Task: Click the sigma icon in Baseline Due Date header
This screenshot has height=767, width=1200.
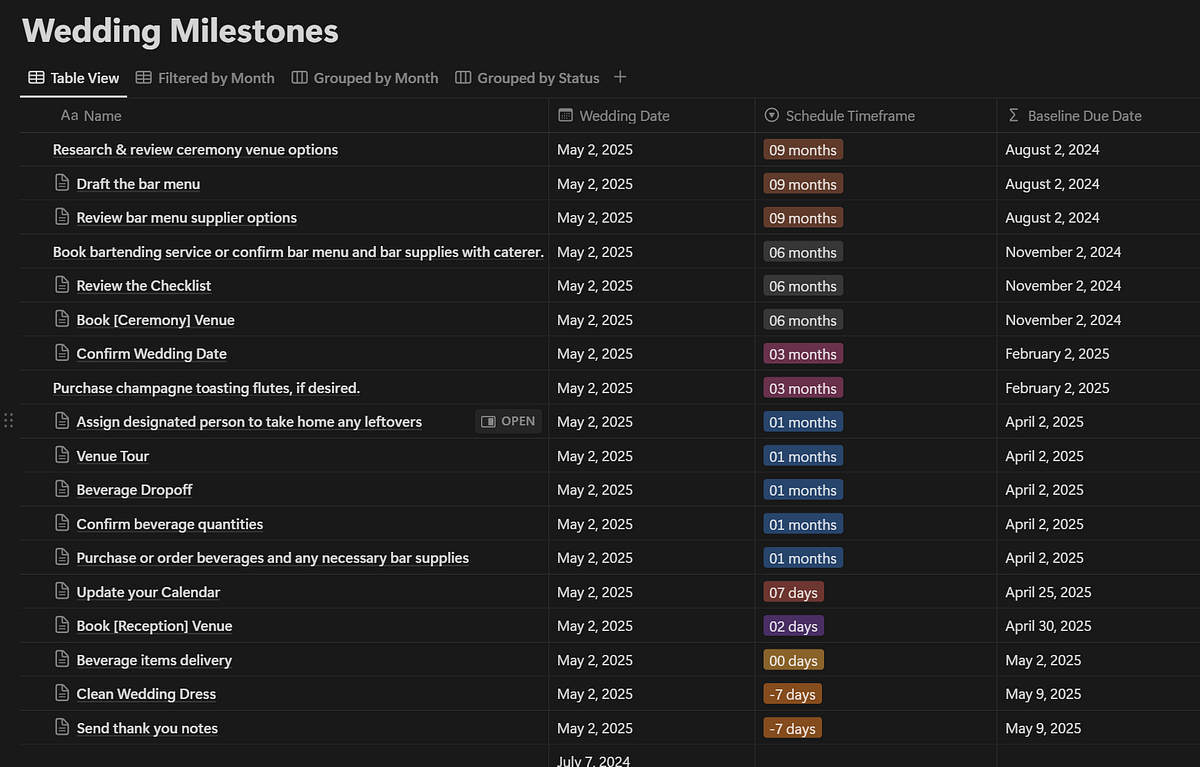Action: (1014, 115)
